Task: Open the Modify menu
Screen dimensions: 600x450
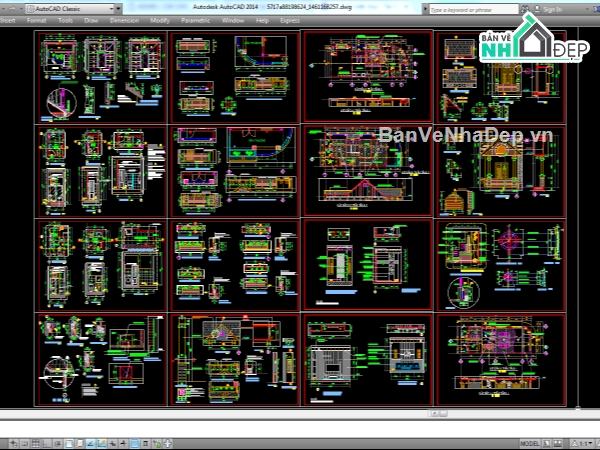Action: pyautogui.click(x=159, y=20)
